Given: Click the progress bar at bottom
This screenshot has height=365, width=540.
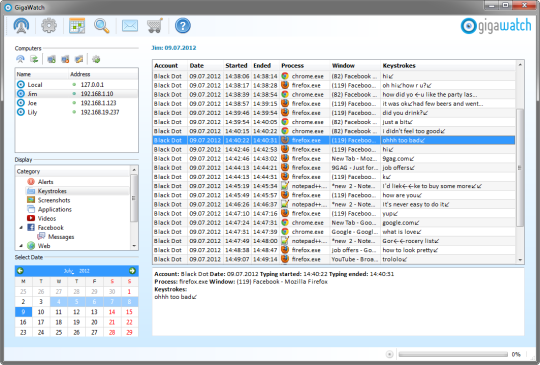Looking at the screenshot, I should [x=453, y=354].
